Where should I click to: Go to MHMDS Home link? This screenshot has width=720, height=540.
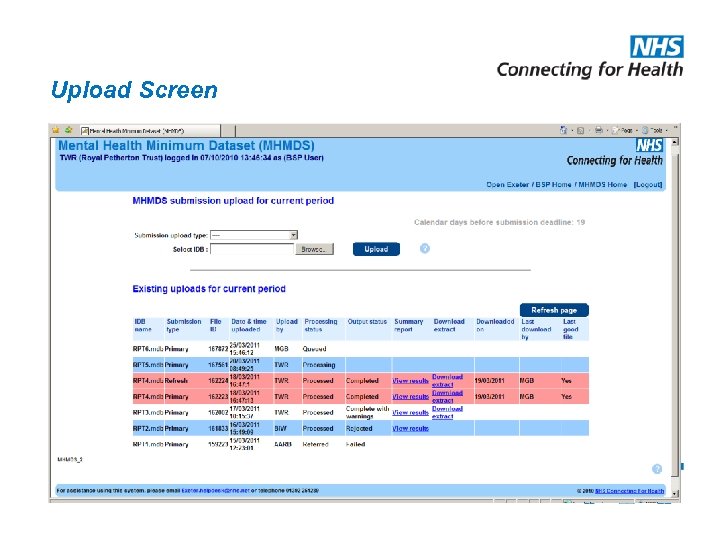tap(602, 185)
